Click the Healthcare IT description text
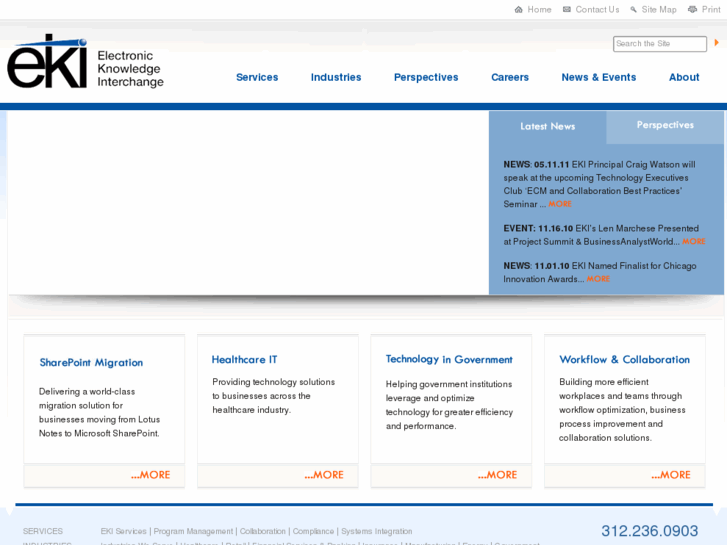727x545 pixels. pos(274,396)
